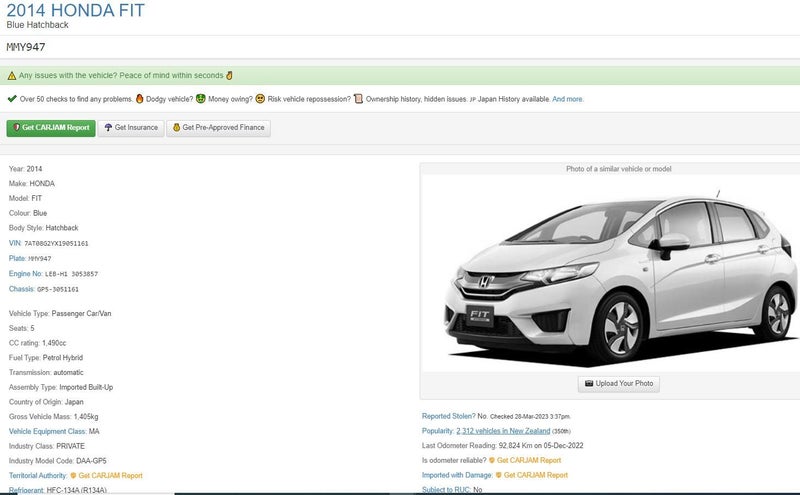Click the shield icon on Get CARJAM Report button
The image size is (800, 495).
[16, 128]
